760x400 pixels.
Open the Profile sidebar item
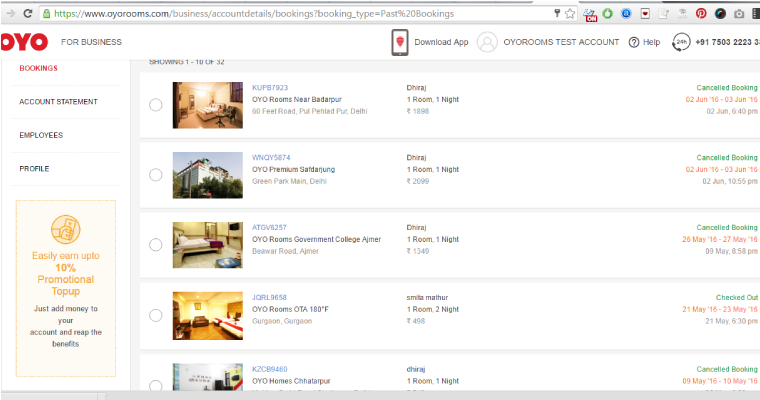click(34, 169)
